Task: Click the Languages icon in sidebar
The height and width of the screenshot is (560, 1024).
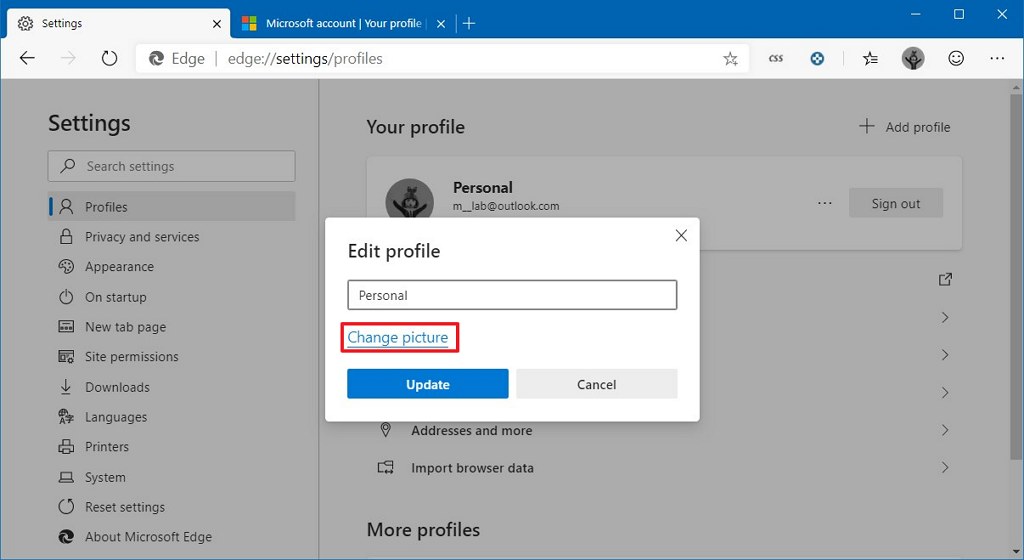Action: coord(66,416)
